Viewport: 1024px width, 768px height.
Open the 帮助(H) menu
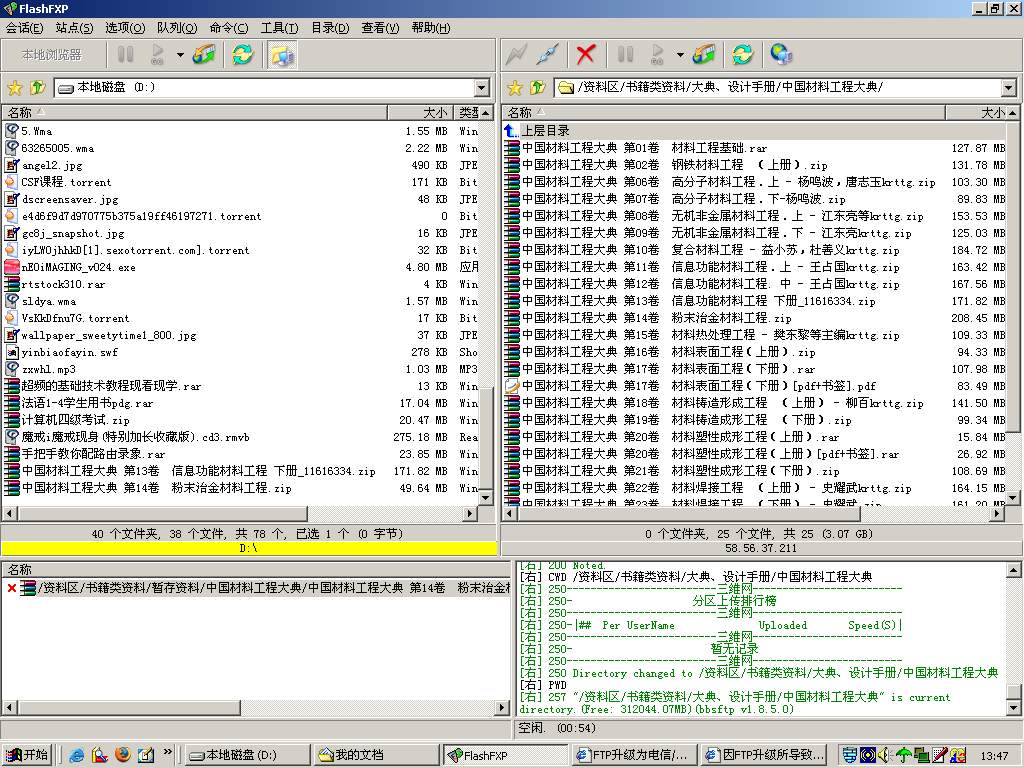click(x=431, y=27)
